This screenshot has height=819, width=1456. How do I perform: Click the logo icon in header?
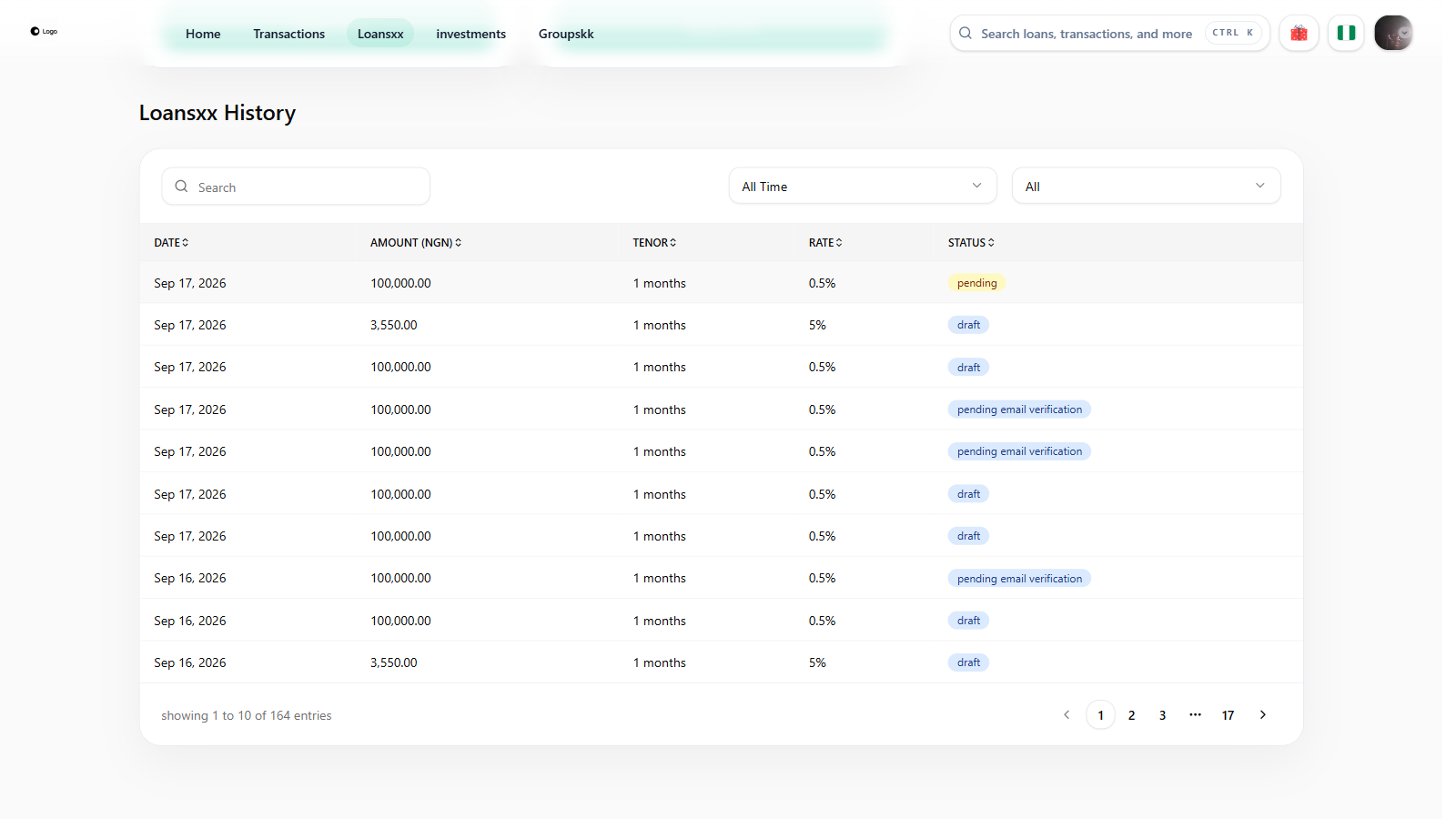click(x=43, y=31)
